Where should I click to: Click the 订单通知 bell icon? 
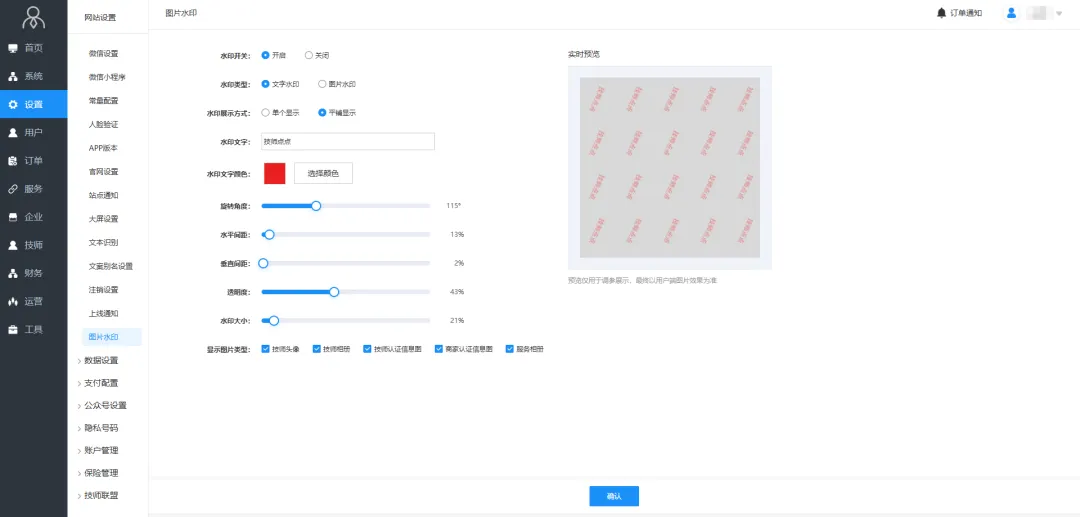pos(941,13)
